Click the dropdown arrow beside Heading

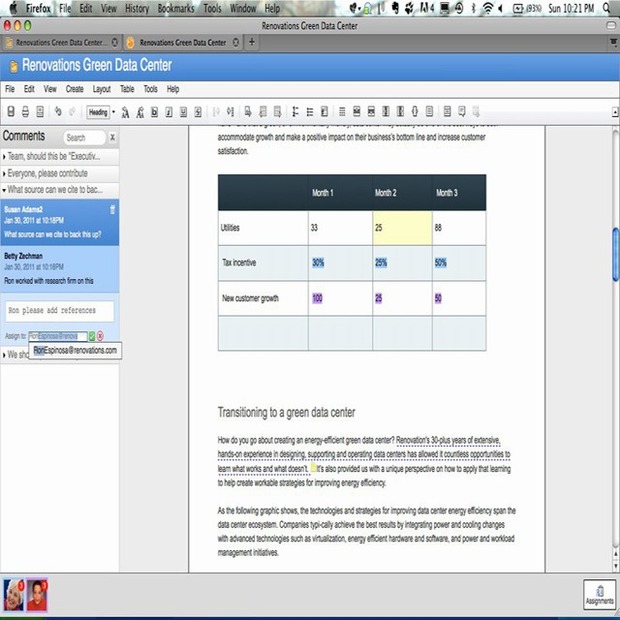113,112
